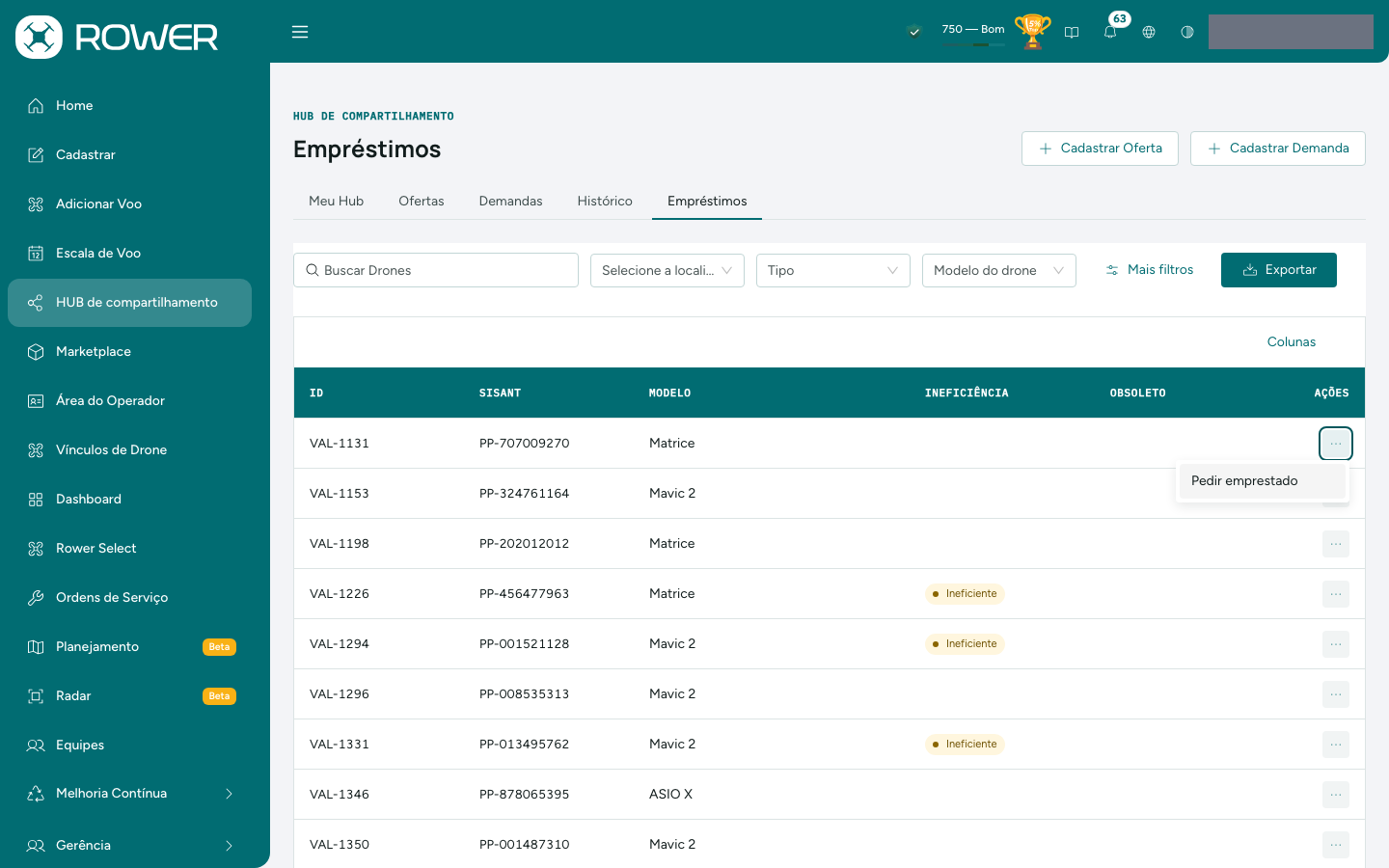Choose Pedir emprestado from the actions menu

point(1262,480)
